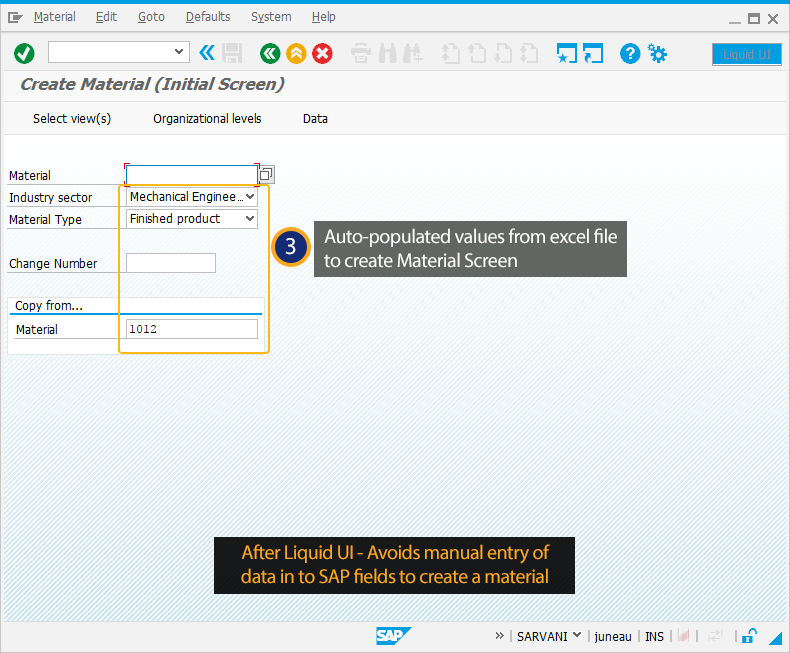Open the Edit menu
Viewport: 790px width, 653px height.
106,17
